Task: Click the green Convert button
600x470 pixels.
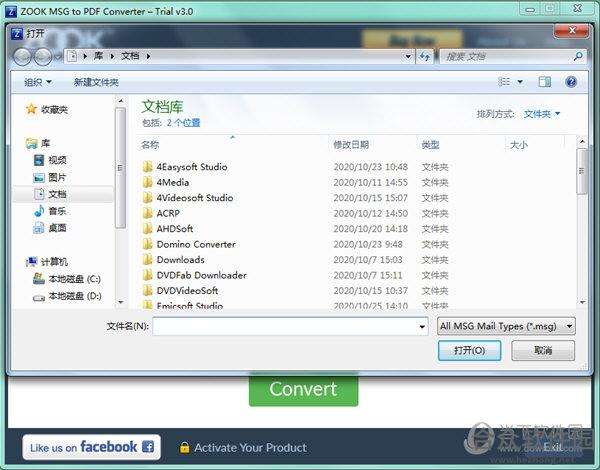Action: (303, 390)
